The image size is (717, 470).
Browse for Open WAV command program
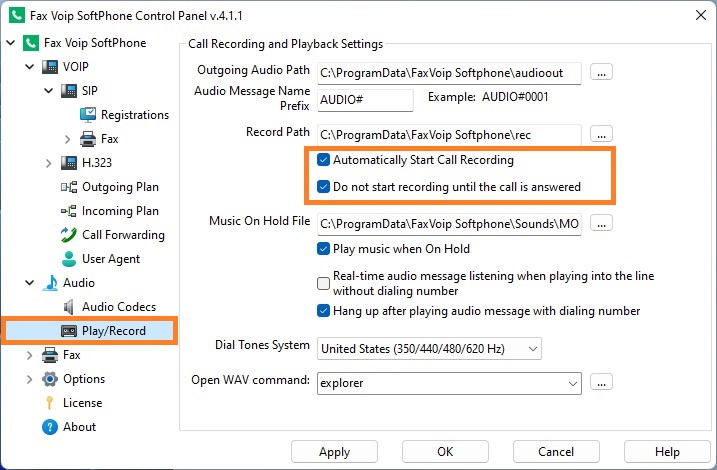[601, 382]
